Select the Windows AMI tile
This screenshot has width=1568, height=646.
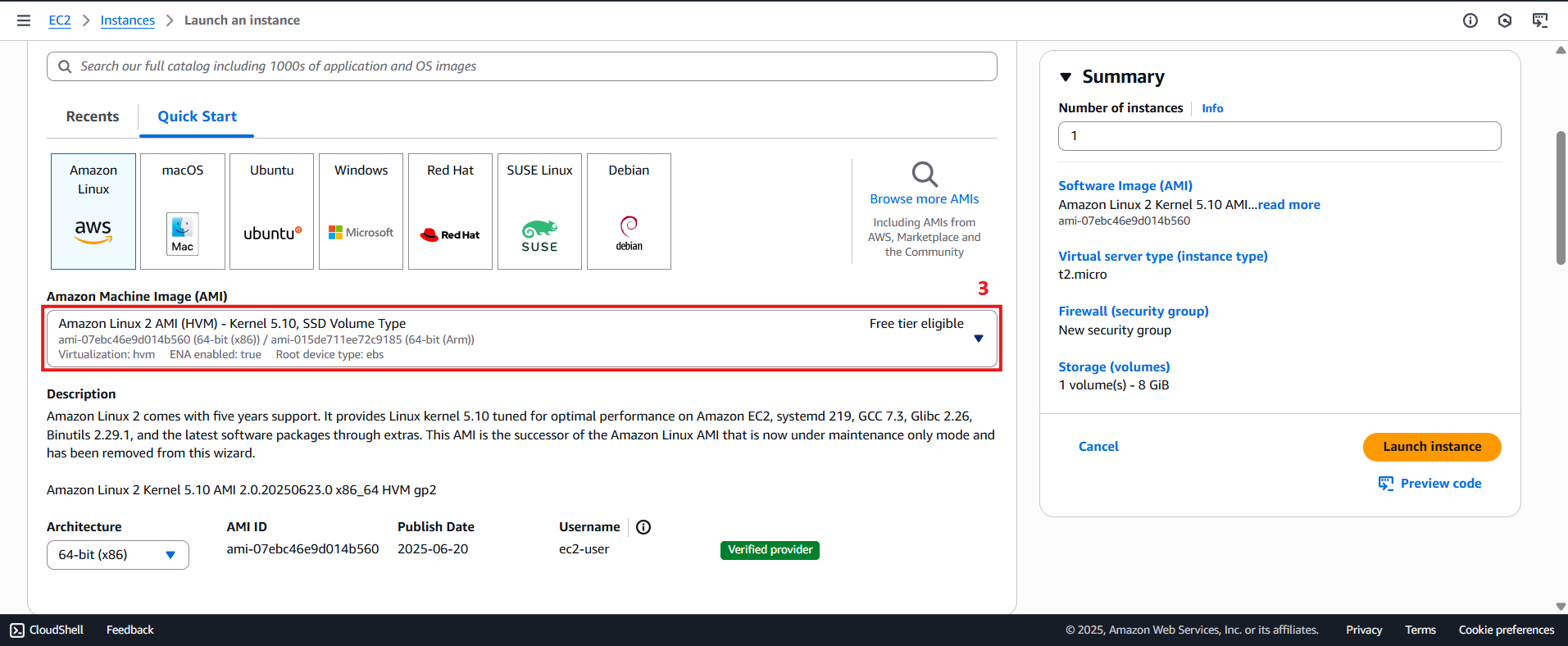[361, 212]
